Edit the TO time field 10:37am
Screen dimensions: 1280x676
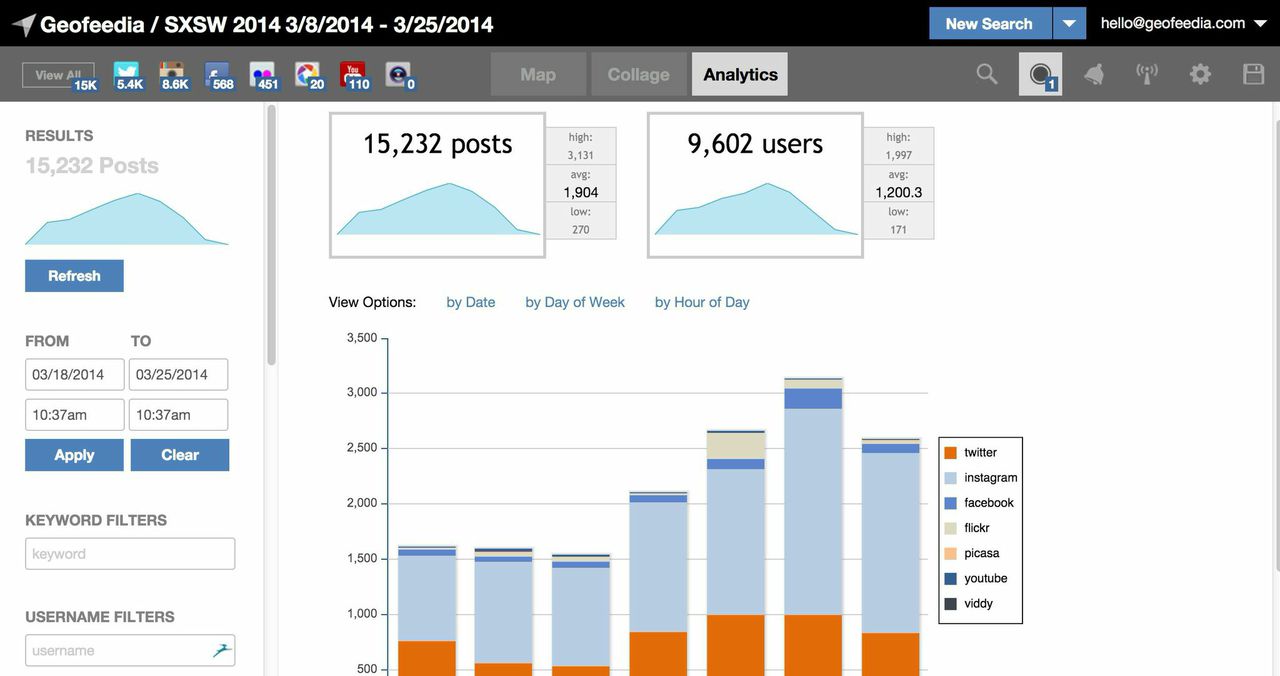pos(179,415)
